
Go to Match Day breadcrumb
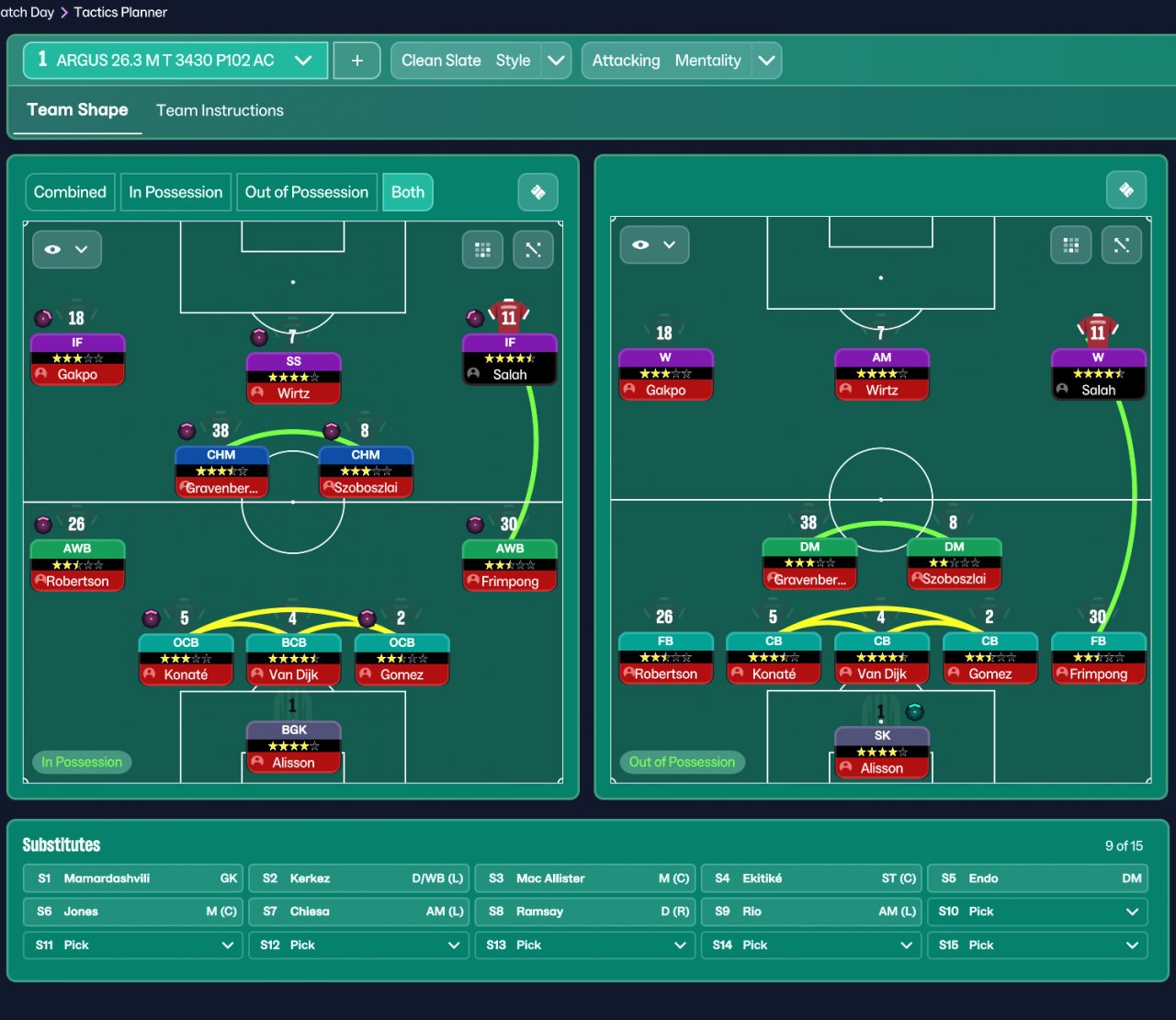click(x=27, y=12)
